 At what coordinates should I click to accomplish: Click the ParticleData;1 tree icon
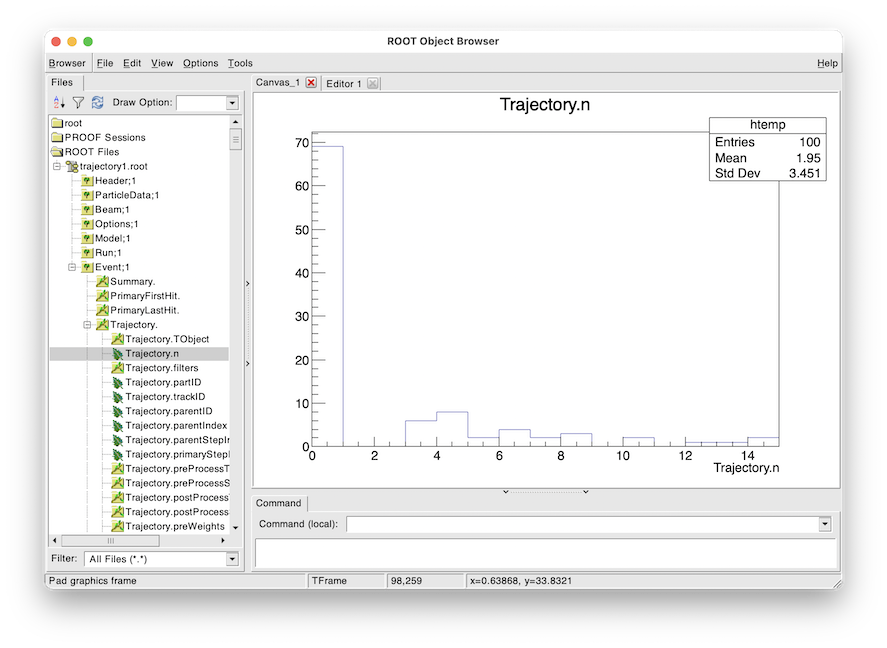pyautogui.click(x=87, y=195)
